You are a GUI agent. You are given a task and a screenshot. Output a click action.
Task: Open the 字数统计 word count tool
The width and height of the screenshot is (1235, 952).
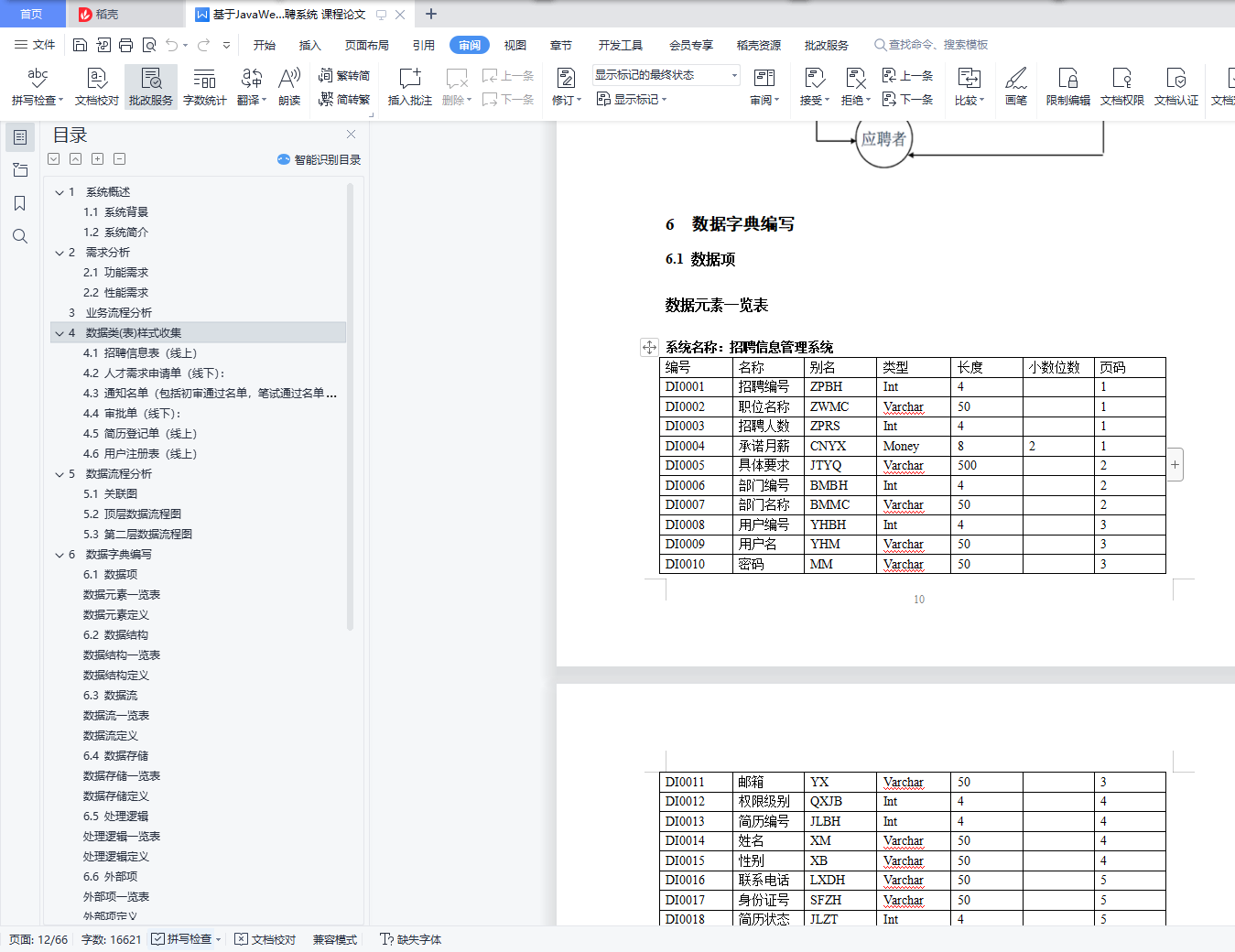[x=204, y=87]
